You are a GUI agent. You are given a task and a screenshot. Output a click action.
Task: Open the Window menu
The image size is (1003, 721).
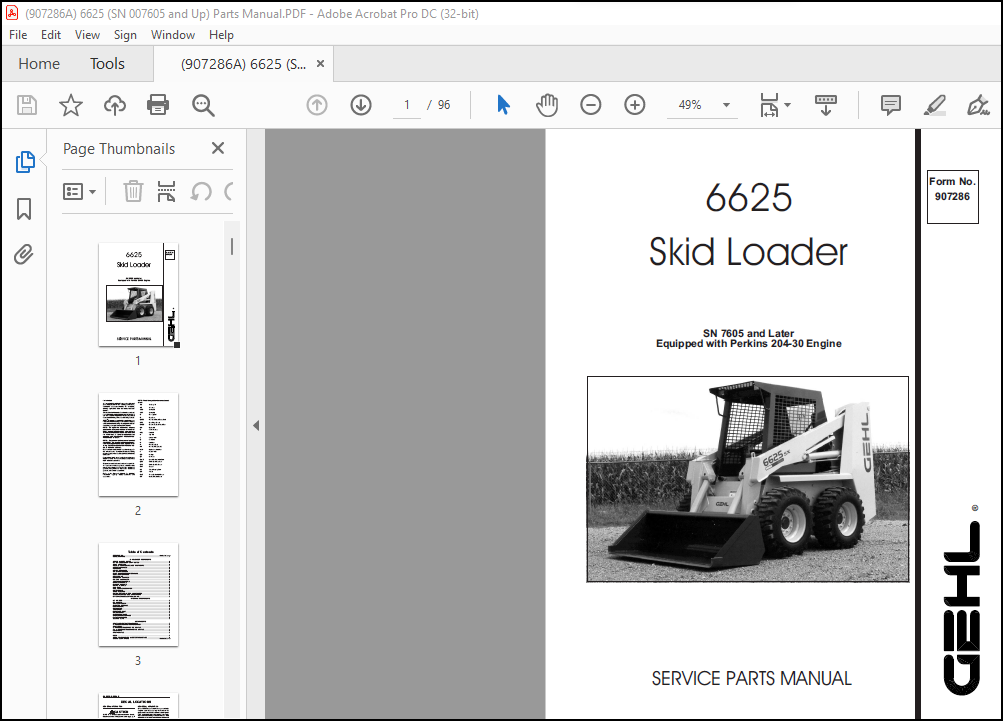click(173, 35)
